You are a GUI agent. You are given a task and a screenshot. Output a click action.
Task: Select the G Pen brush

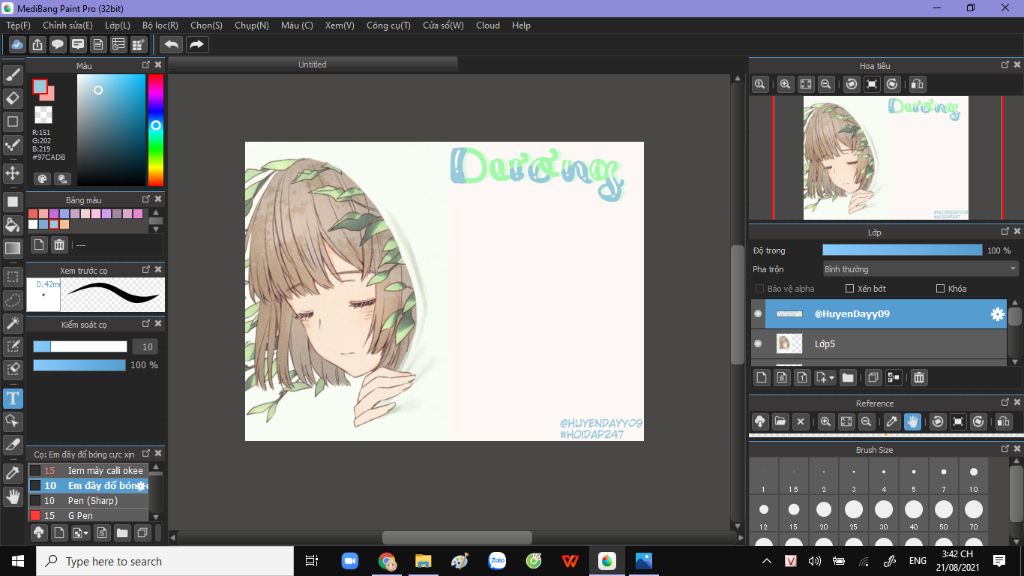tap(79, 515)
